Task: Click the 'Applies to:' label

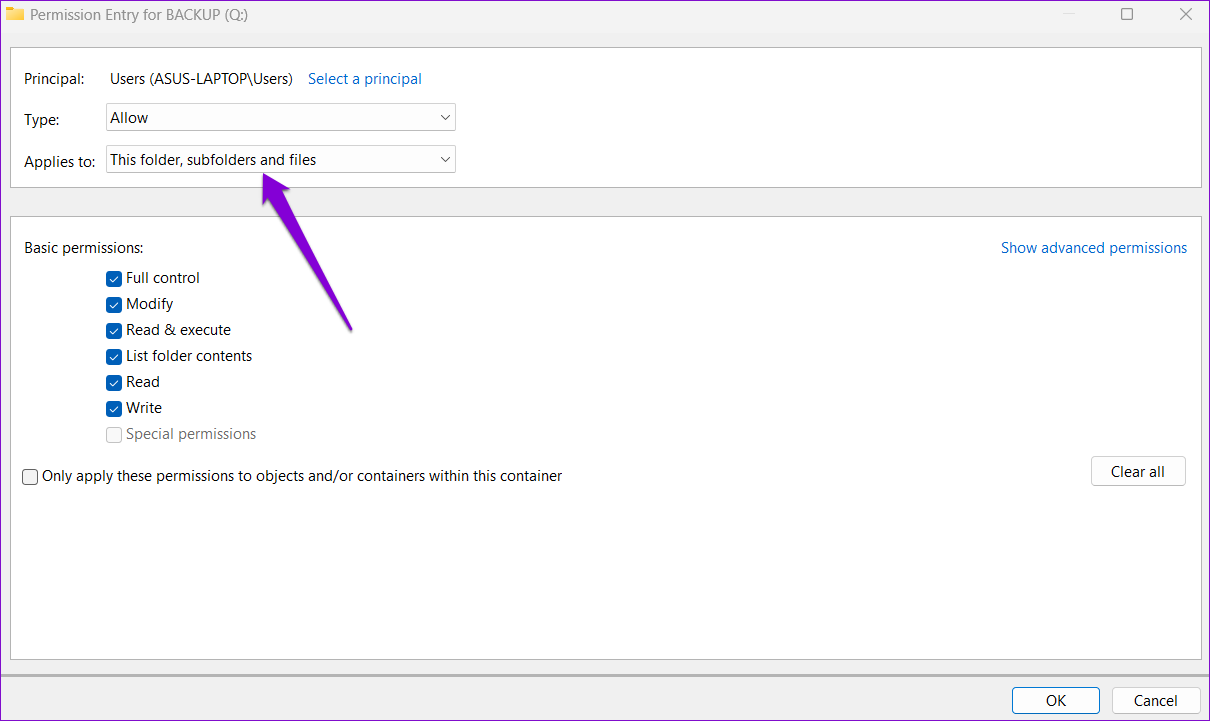Action: [x=60, y=162]
